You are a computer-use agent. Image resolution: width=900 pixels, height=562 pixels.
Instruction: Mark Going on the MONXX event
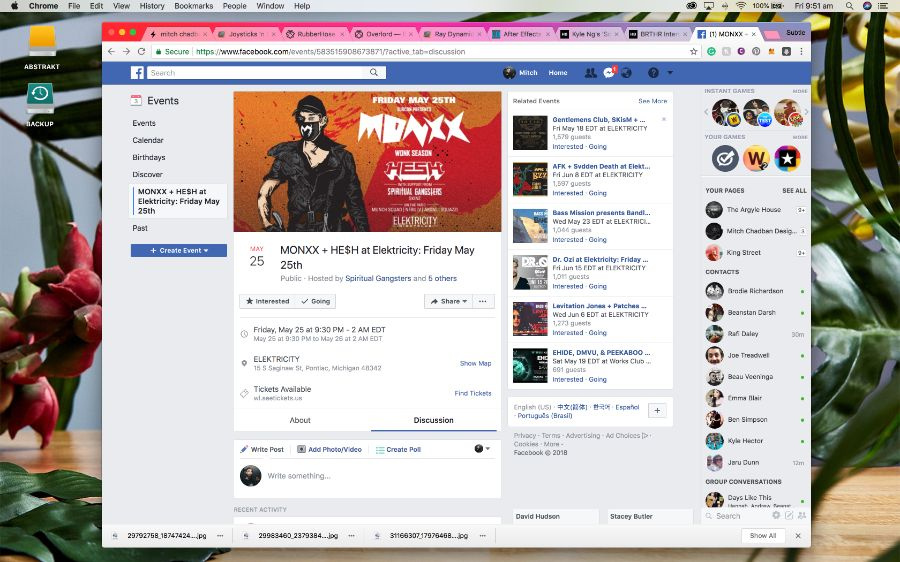click(x=316, y=301)
